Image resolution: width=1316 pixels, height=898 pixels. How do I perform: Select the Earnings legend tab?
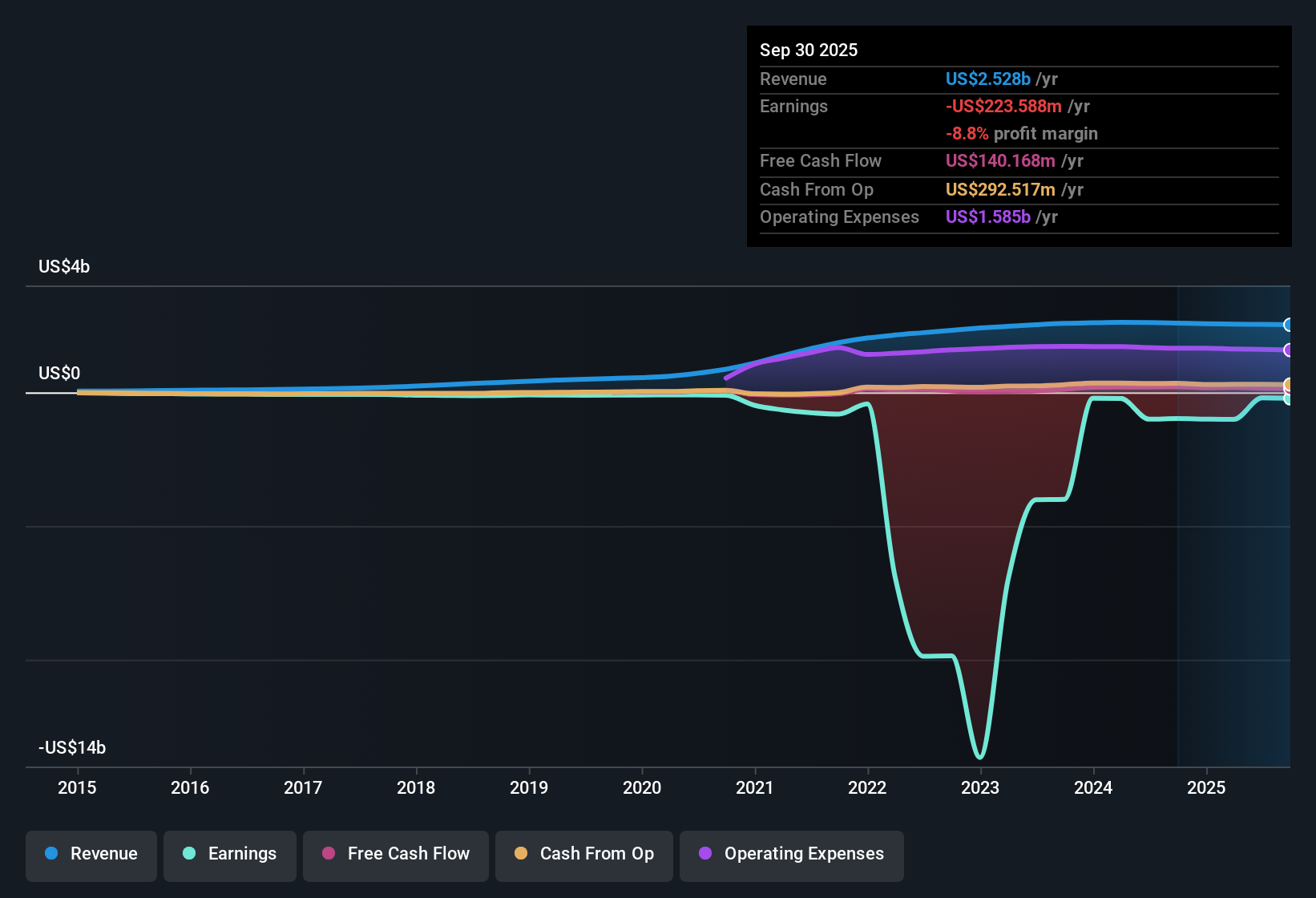coord(229,854)
